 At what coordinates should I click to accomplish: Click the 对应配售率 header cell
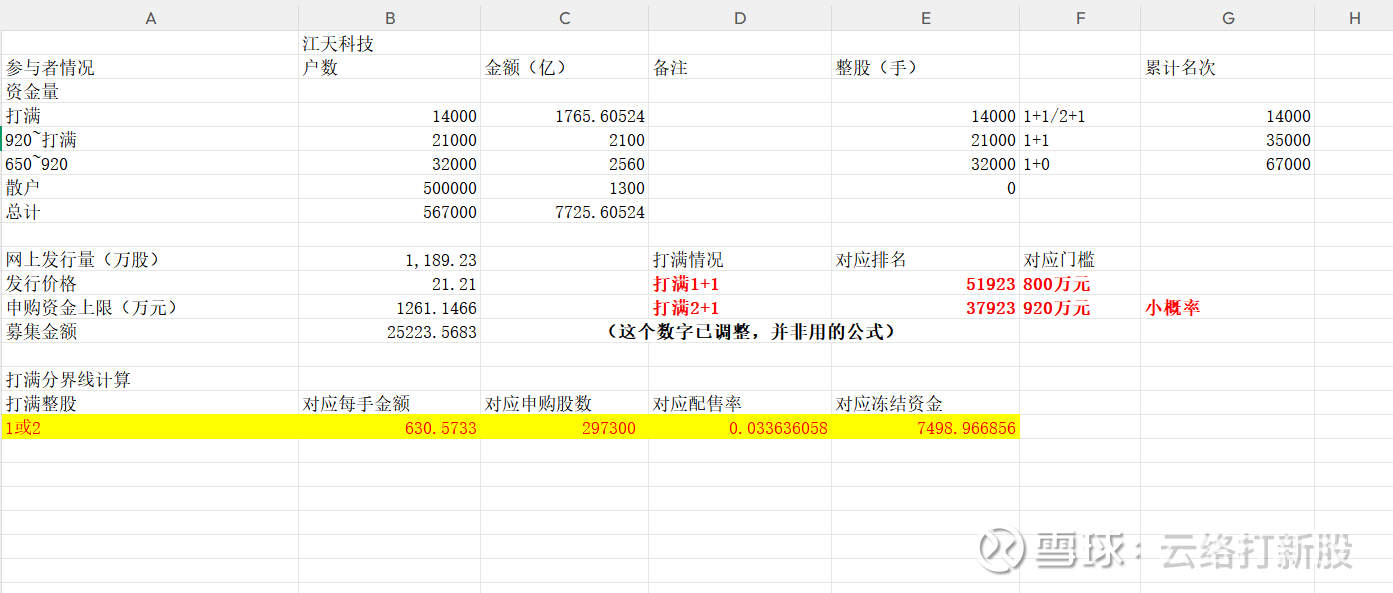pos(740,403)
